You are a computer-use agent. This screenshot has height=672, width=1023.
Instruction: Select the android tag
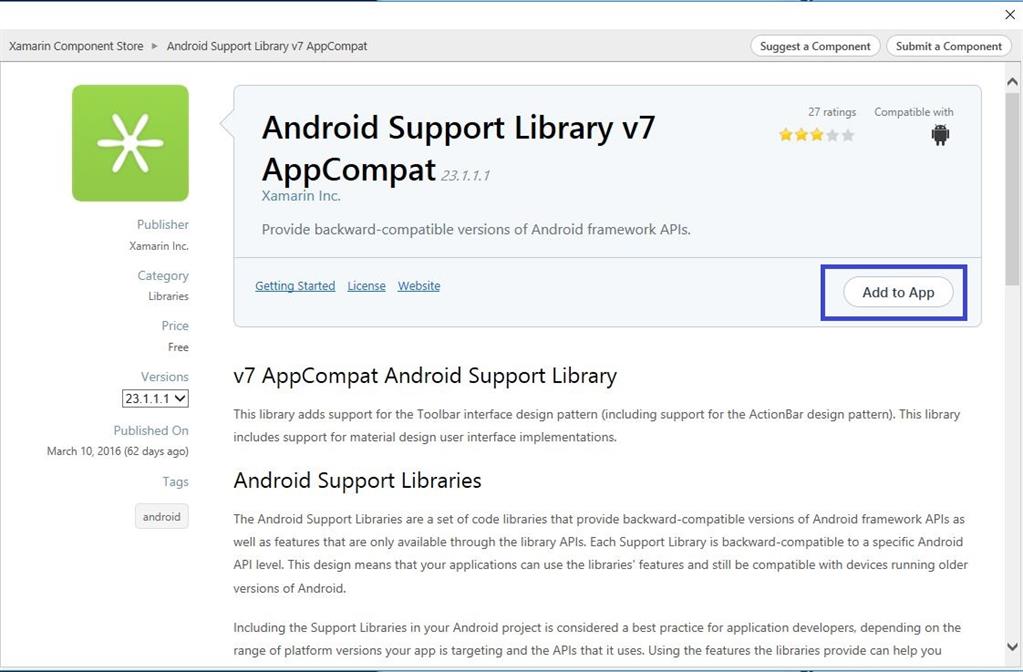(161, 517)
